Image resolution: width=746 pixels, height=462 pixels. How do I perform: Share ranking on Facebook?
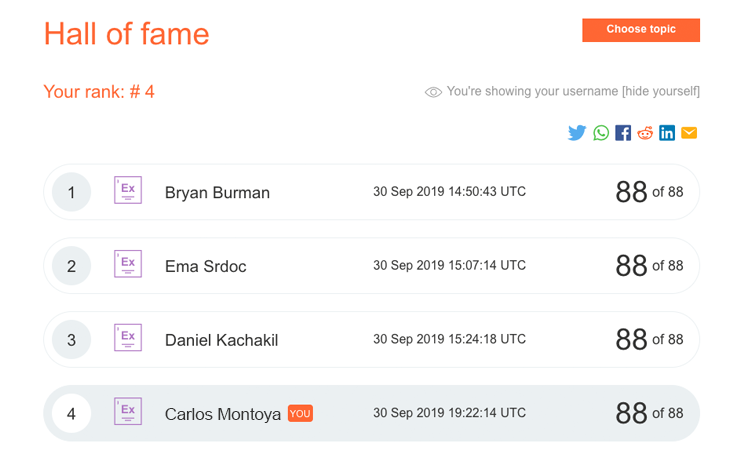point(623,133)
